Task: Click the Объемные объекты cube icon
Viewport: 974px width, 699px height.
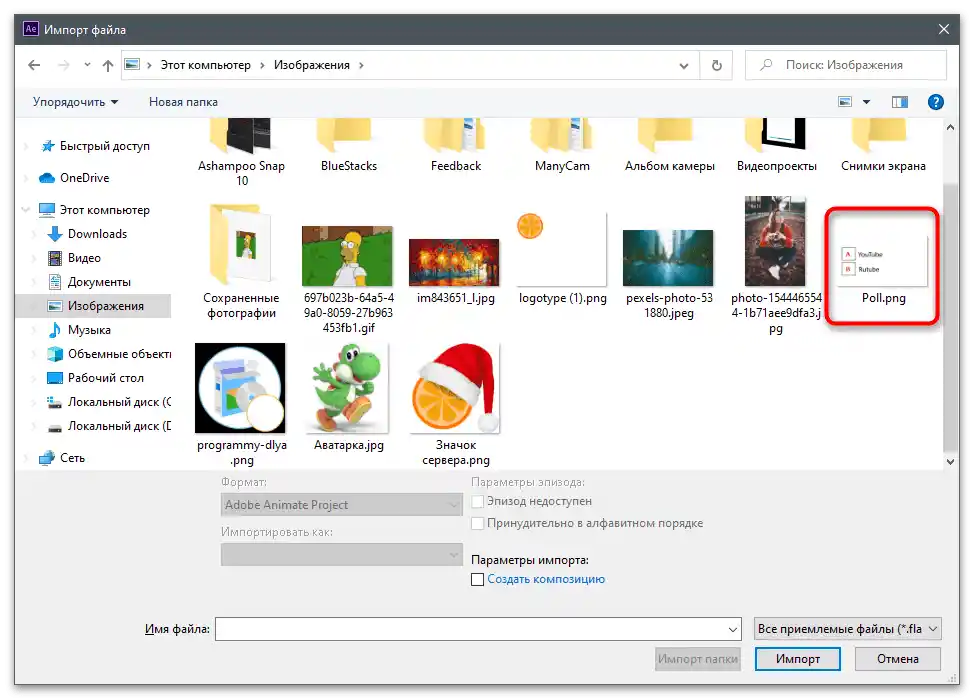Action: pos(55,354)
